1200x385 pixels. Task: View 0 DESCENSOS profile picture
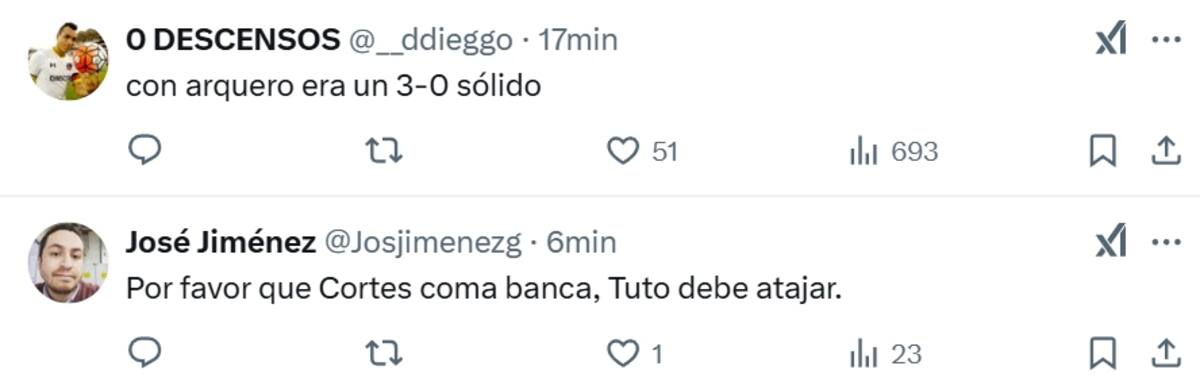coord(67,60)
